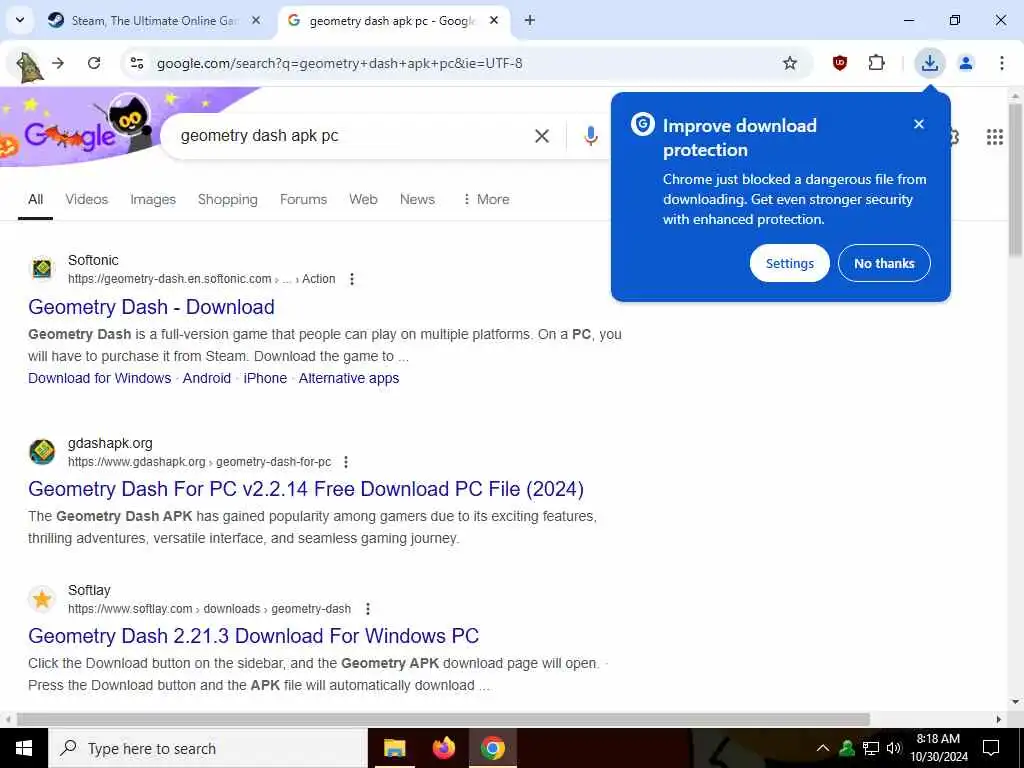The height and width of the screenshot is (768, 1024).
Task: Open the Chrome tab search dropdown arrow
Action: (x=20, y=20)
